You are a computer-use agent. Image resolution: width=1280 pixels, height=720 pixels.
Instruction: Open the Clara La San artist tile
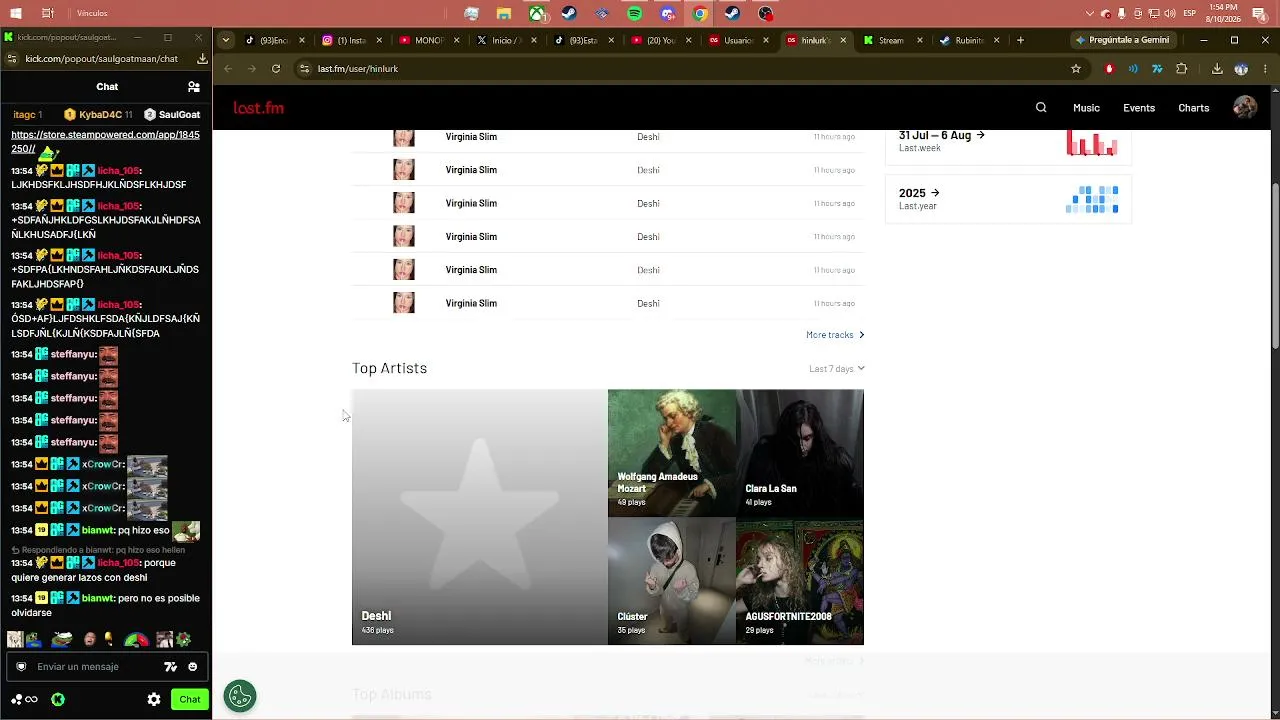coord(800,453)
